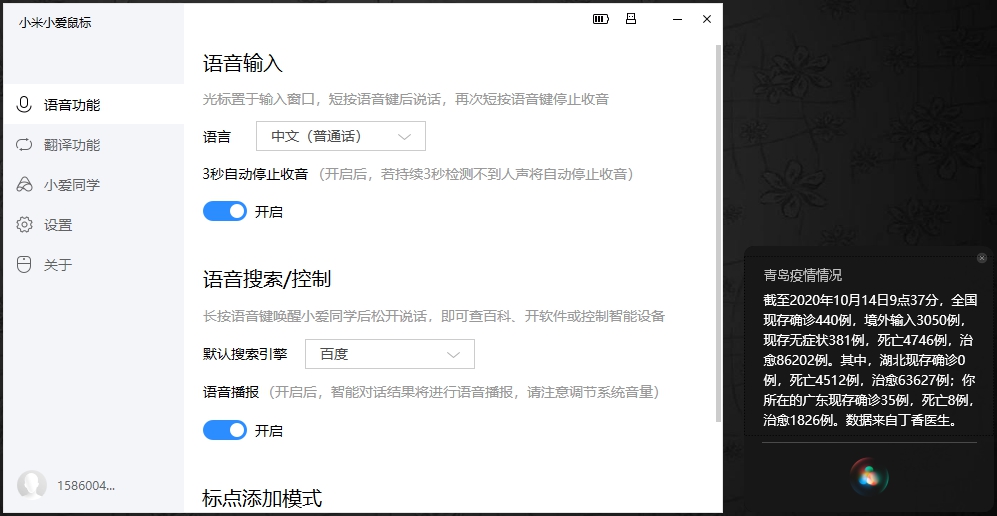The image size is (997, 516).
Task: Click the 3秒自动停止收音 label text
Action: 255,174
